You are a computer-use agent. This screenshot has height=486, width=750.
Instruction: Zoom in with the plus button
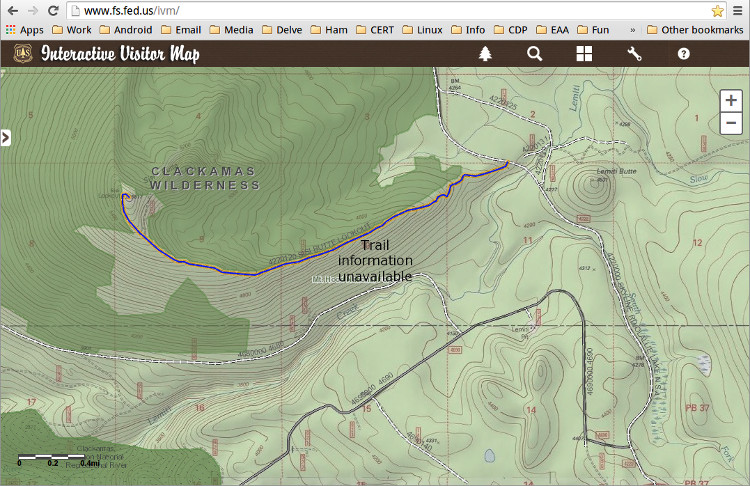tap(732, 101)
